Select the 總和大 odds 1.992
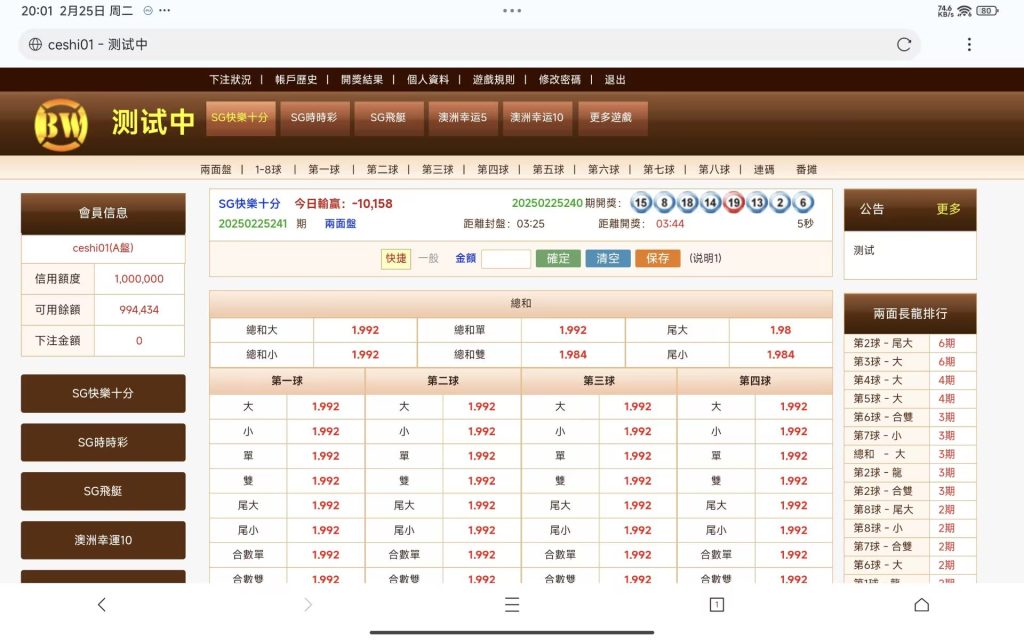Screen dimensions: 1024x640 click(365, 330)
